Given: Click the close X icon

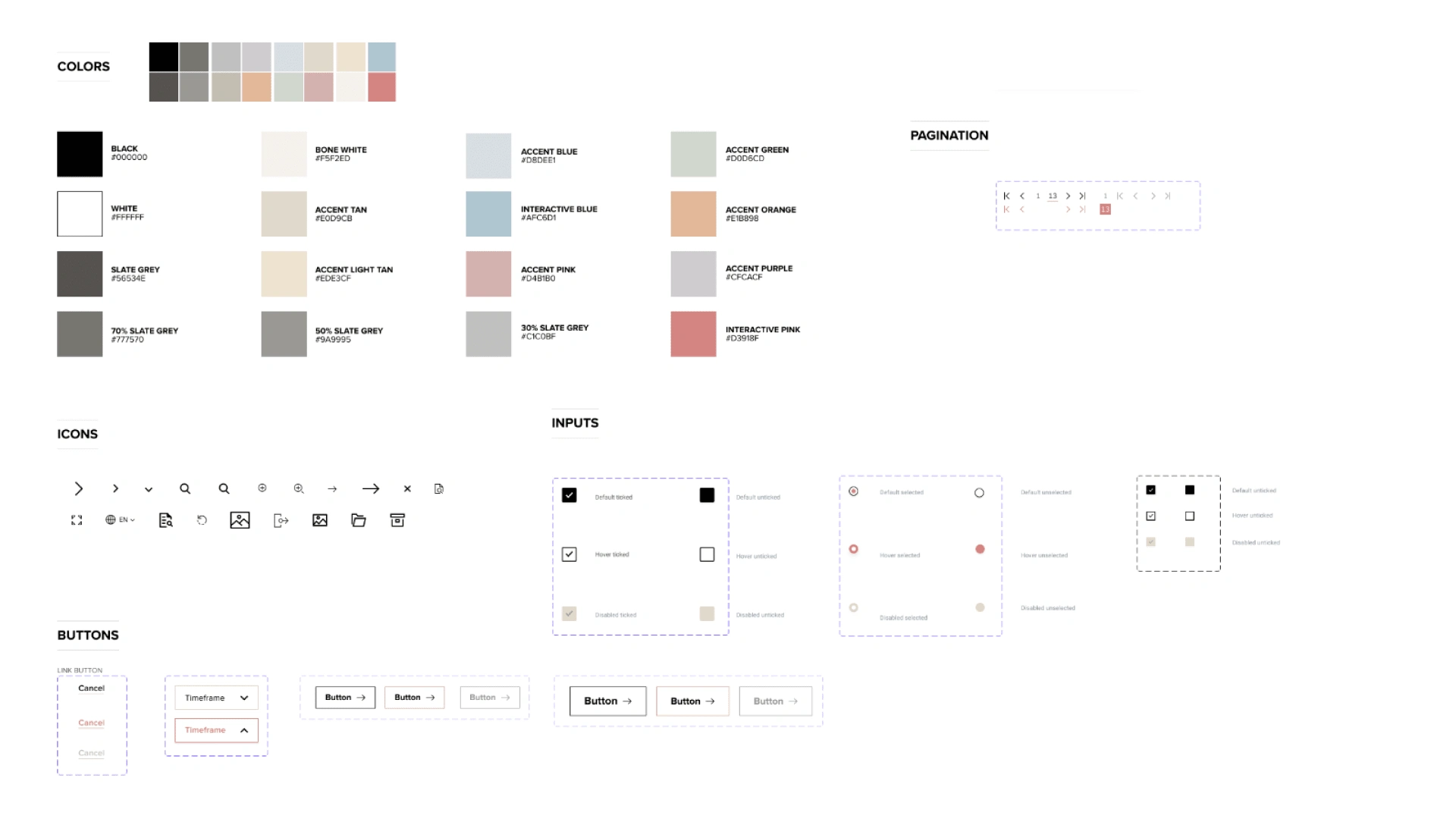Looking at the screenshot, I should pyautogui.click(x=406, y=489).
